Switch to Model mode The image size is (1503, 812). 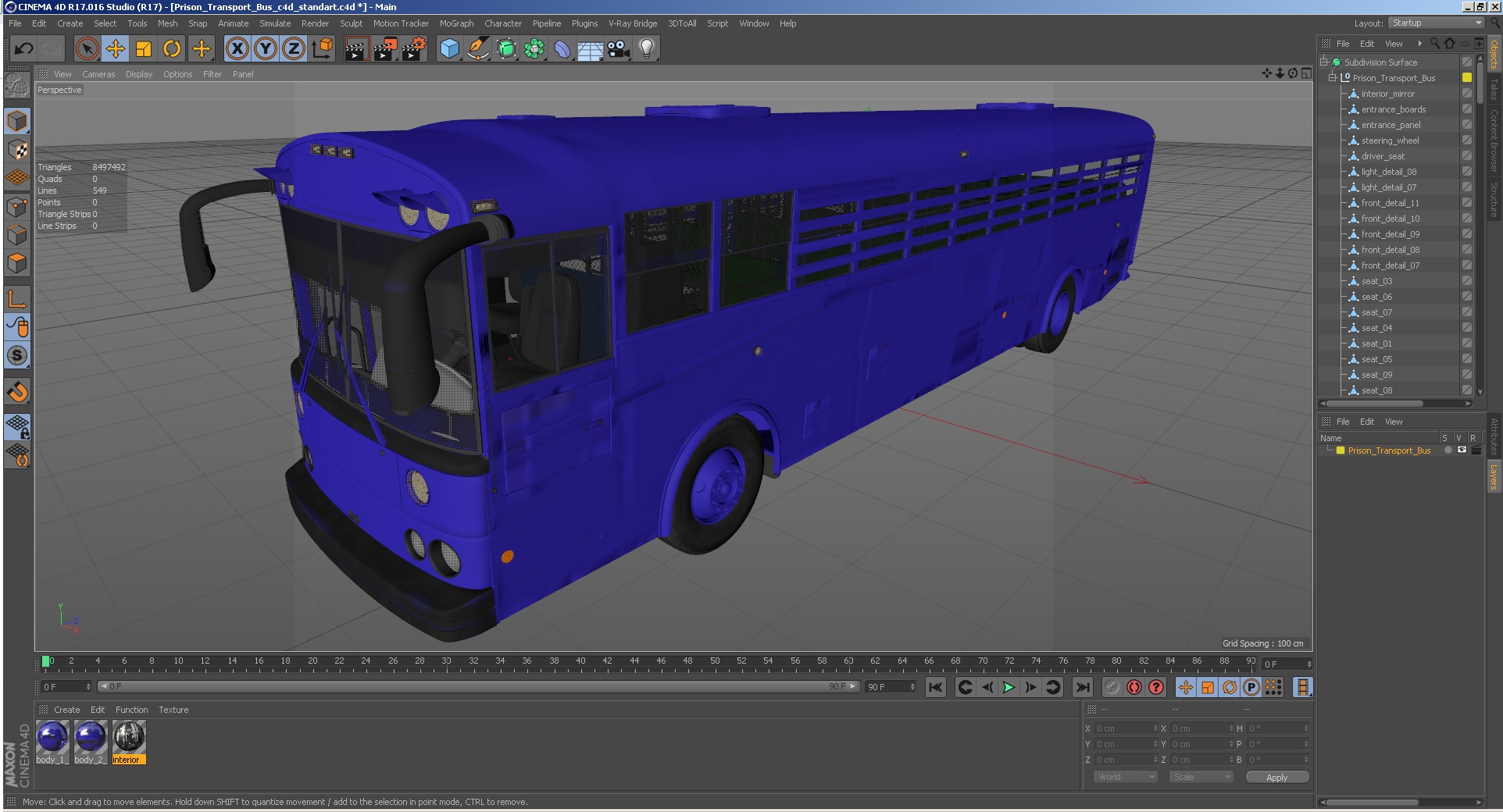(x=17, y=121)
